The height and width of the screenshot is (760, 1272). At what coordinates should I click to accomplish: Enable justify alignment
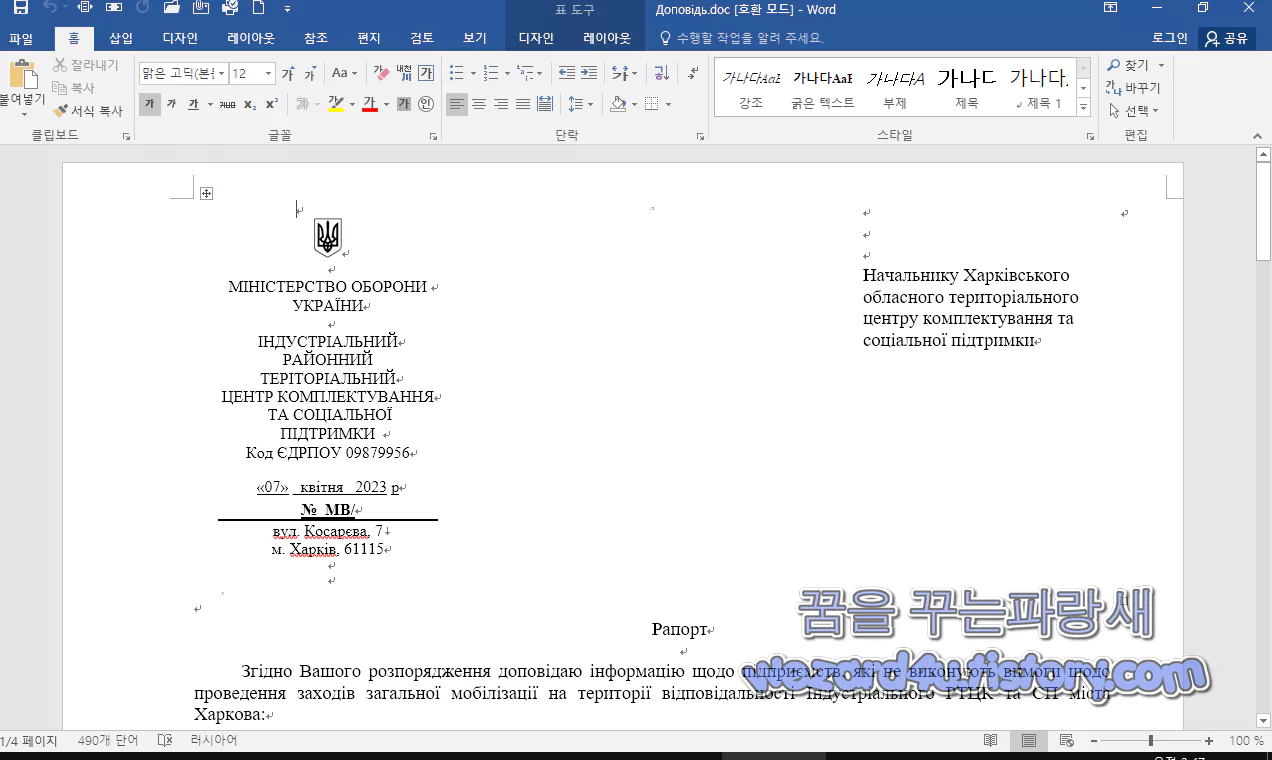[524, 103]
